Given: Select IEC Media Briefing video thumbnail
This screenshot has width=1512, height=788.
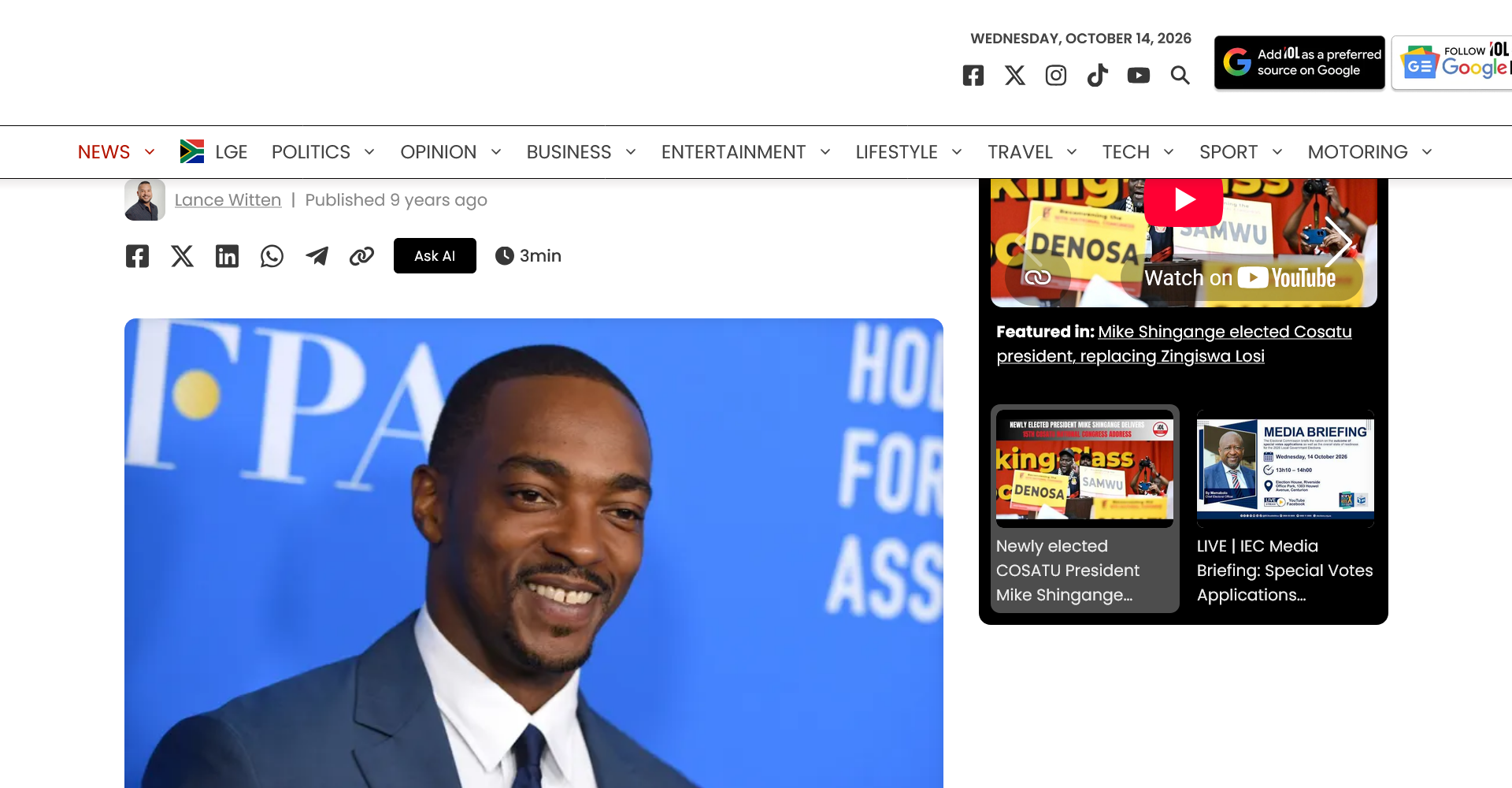Looking at the screenshot, I should tap(1285, 468).
